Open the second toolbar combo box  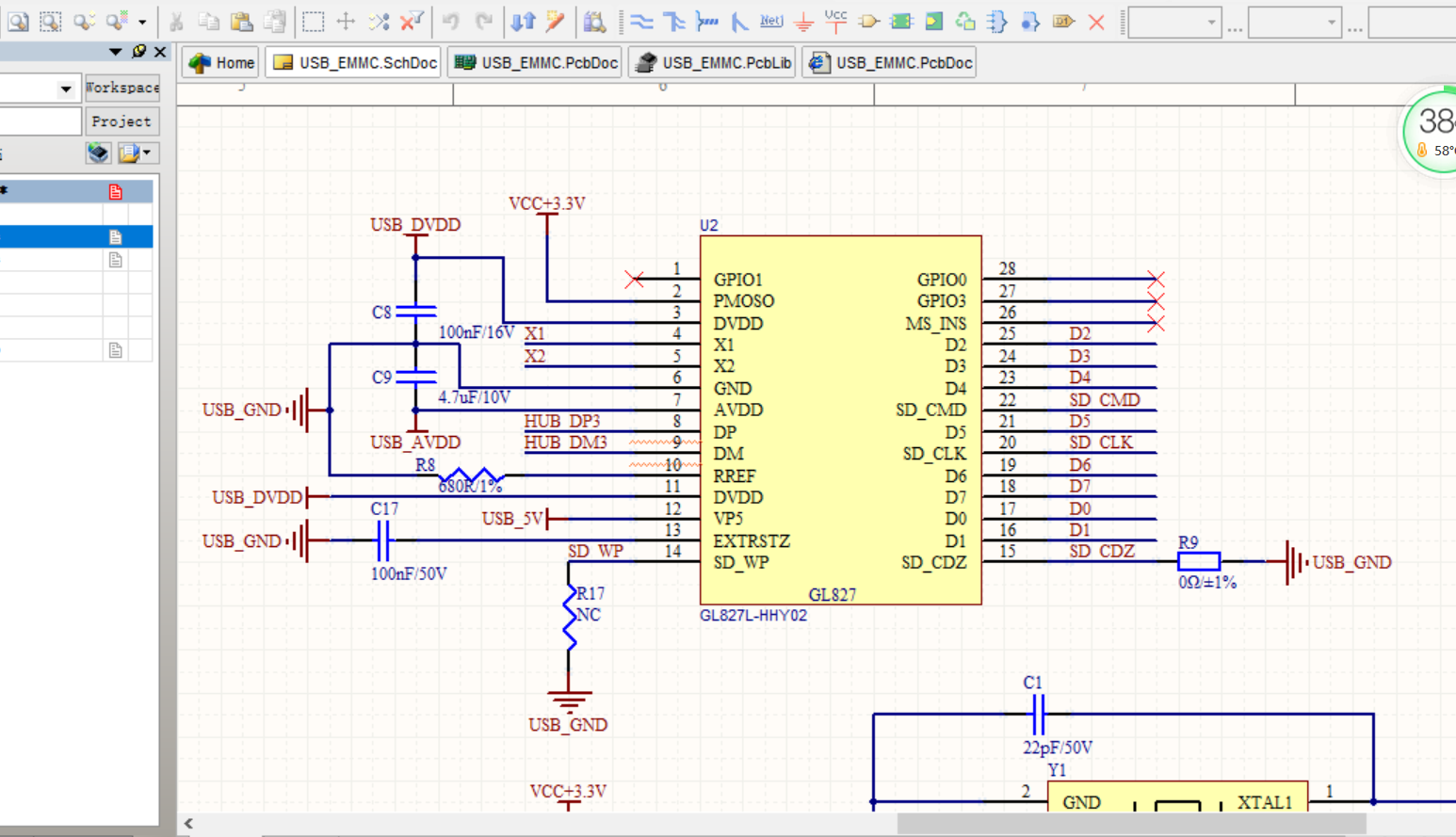(1294, 22)
